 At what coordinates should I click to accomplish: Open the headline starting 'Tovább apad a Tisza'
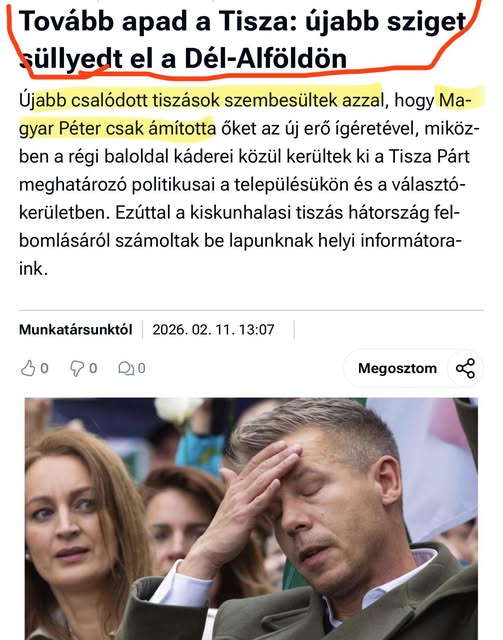243,40
